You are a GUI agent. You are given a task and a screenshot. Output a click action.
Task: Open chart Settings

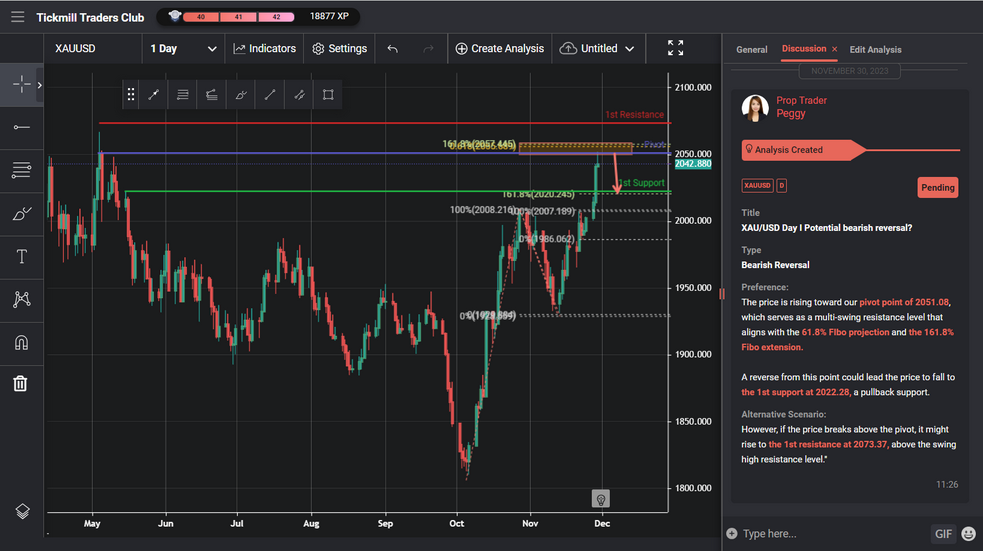(339, 48)
